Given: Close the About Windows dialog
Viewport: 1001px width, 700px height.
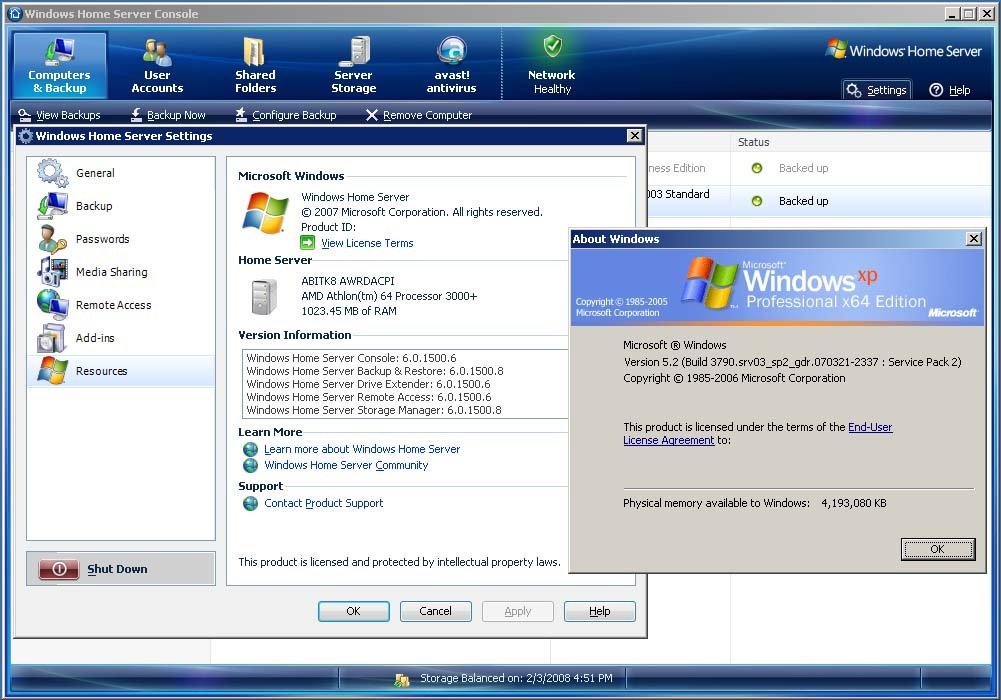Looking at the screenshot, I should pos(974,239).
